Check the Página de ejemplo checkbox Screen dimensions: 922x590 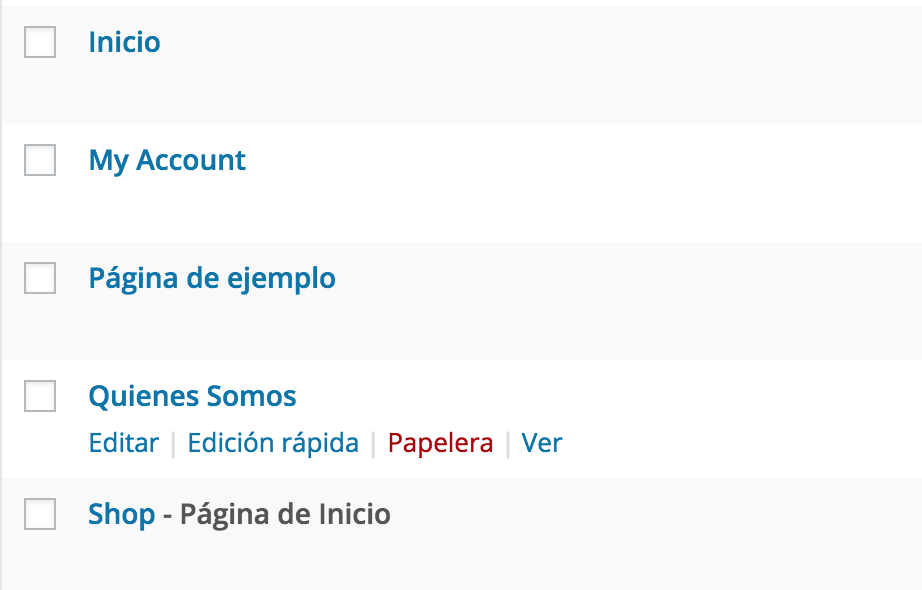point(39,278)
